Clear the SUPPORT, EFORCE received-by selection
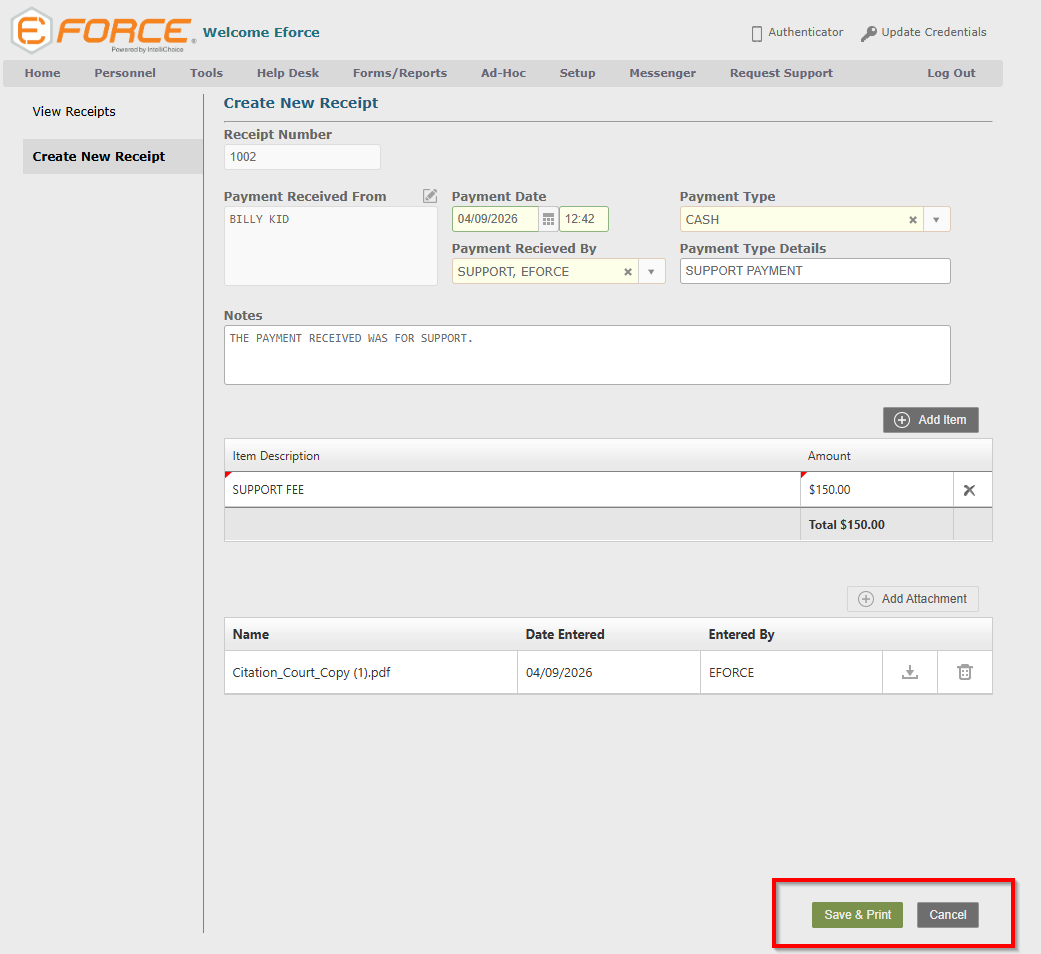 [x=628, y=272]
